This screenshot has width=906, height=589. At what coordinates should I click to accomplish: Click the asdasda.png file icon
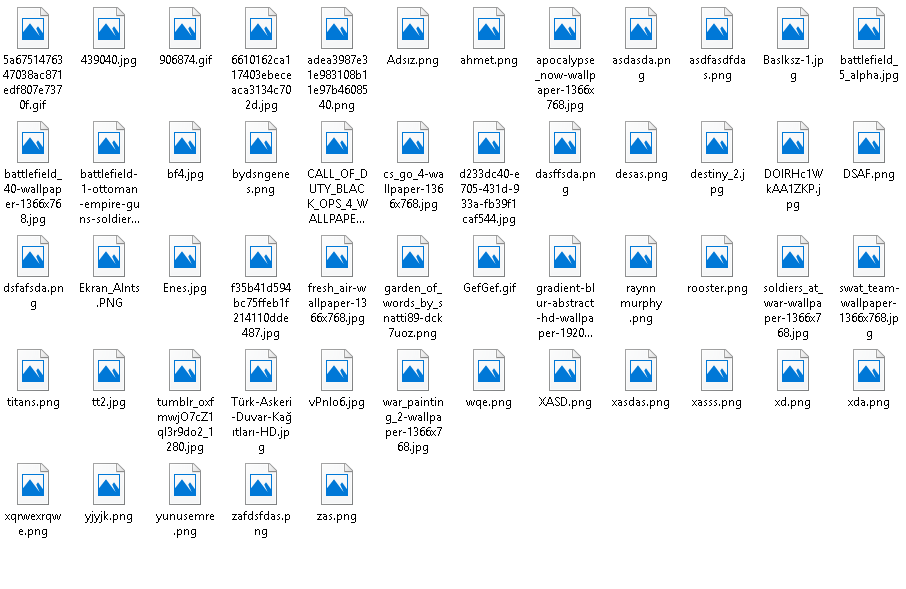[641, 28]
